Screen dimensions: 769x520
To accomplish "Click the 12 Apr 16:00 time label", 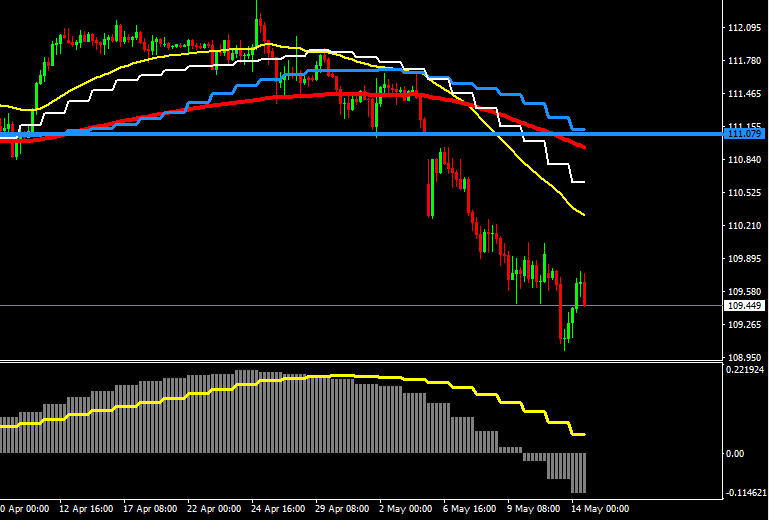I will pyautogui.click(x=86, y=509).
